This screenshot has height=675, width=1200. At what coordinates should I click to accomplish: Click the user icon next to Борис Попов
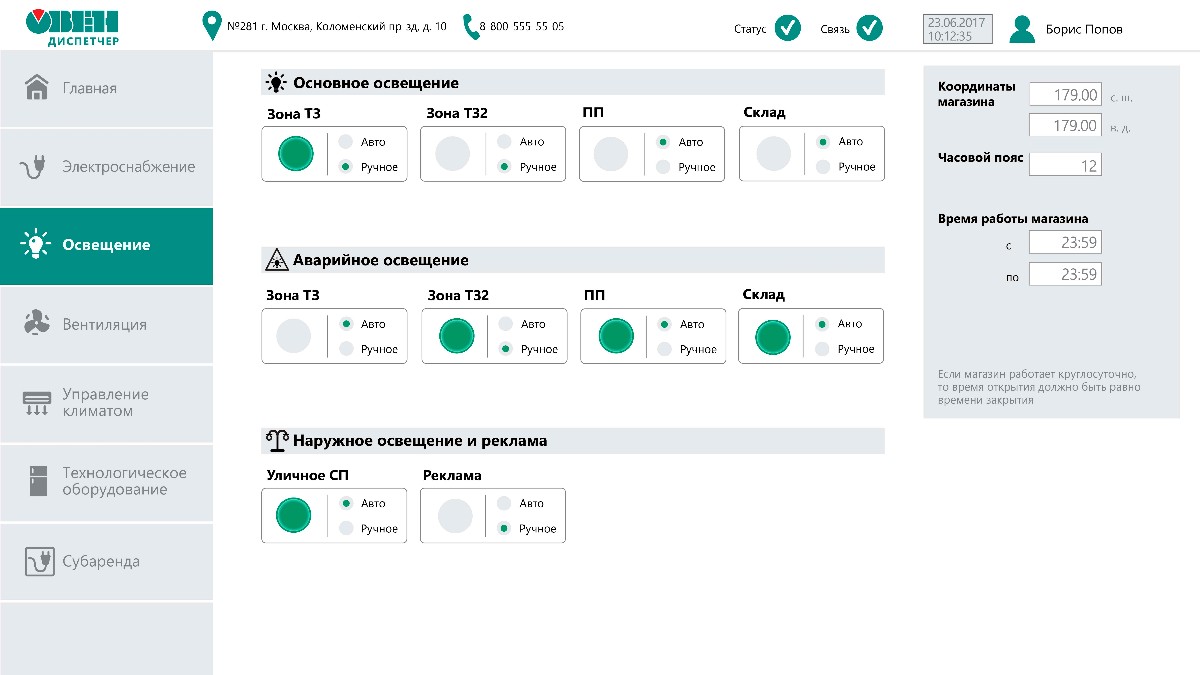[1021, 27]
